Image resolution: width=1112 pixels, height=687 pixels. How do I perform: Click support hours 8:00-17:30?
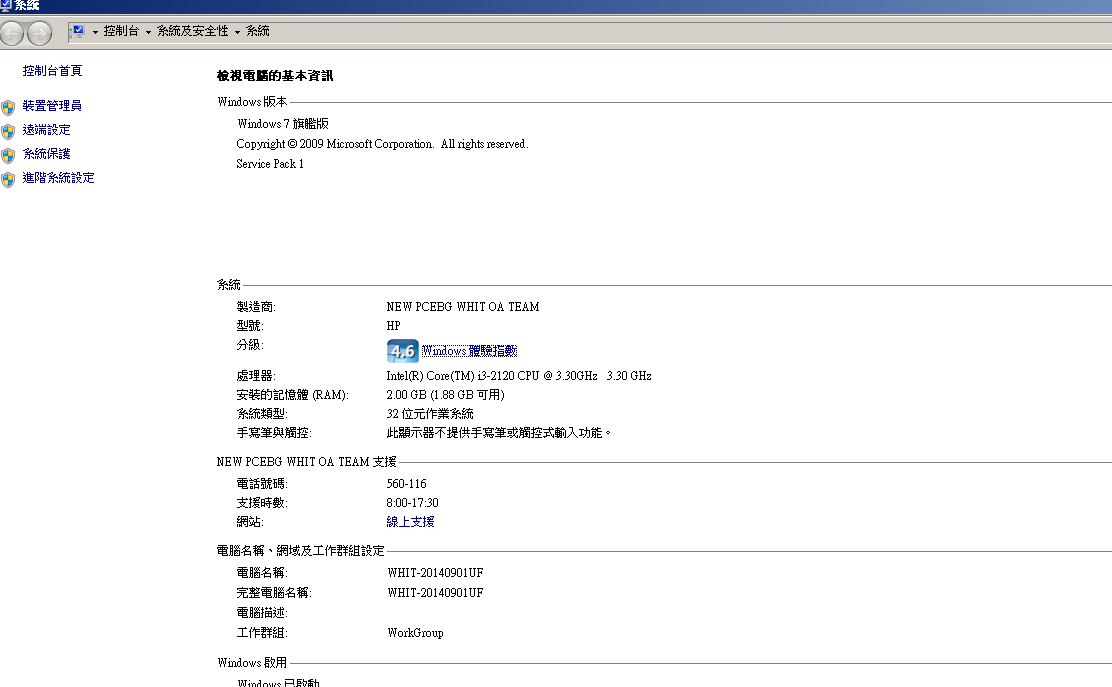412,503
